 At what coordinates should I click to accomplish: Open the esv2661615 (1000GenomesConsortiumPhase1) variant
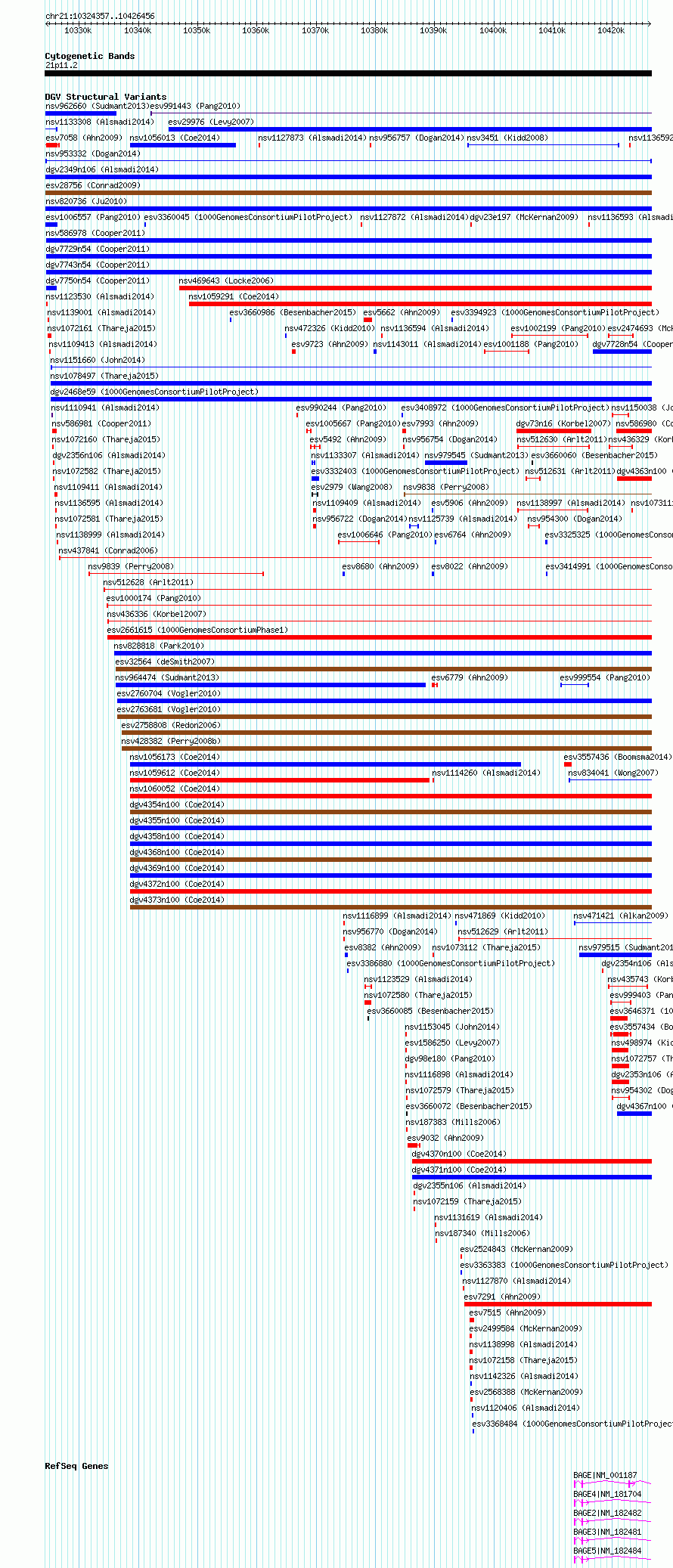click(197, 631)
